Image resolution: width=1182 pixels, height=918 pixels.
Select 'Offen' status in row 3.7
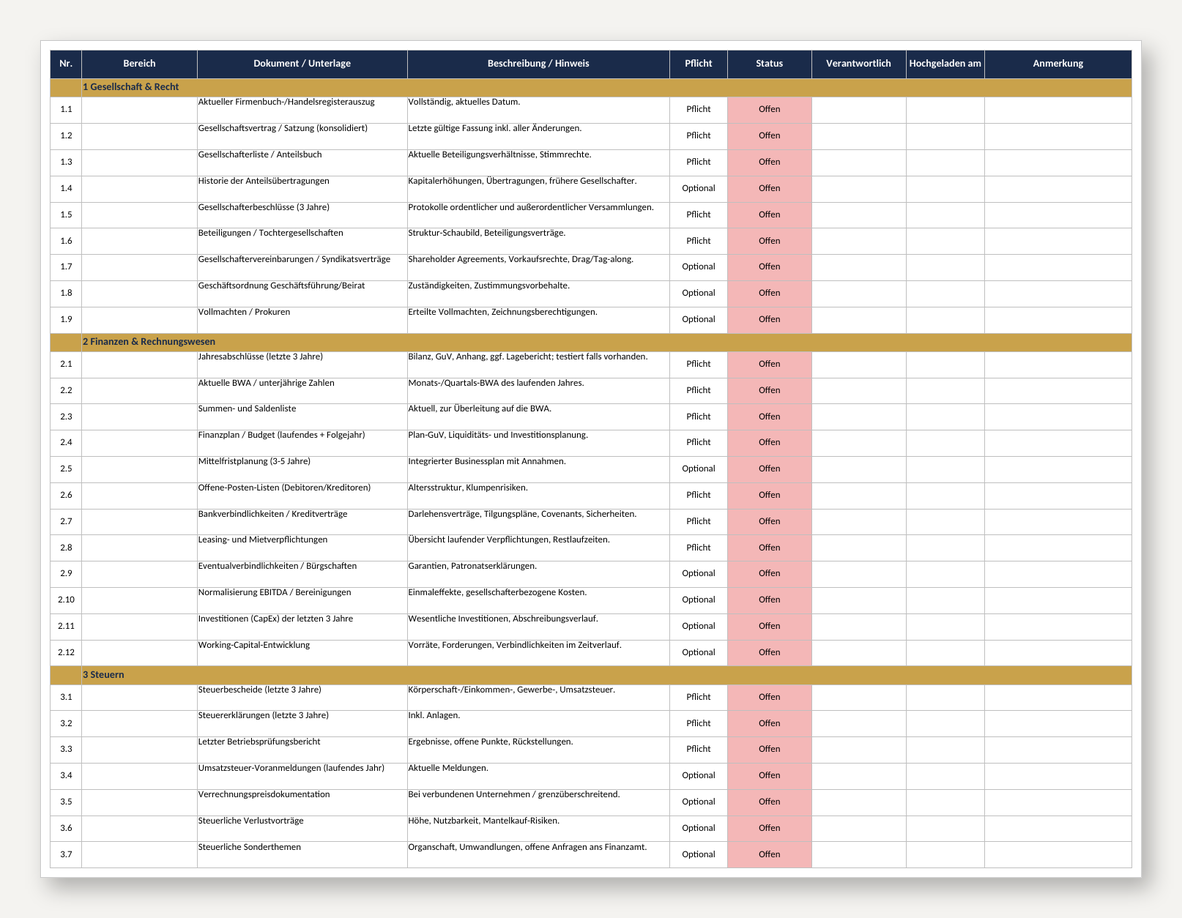point(769,855)
